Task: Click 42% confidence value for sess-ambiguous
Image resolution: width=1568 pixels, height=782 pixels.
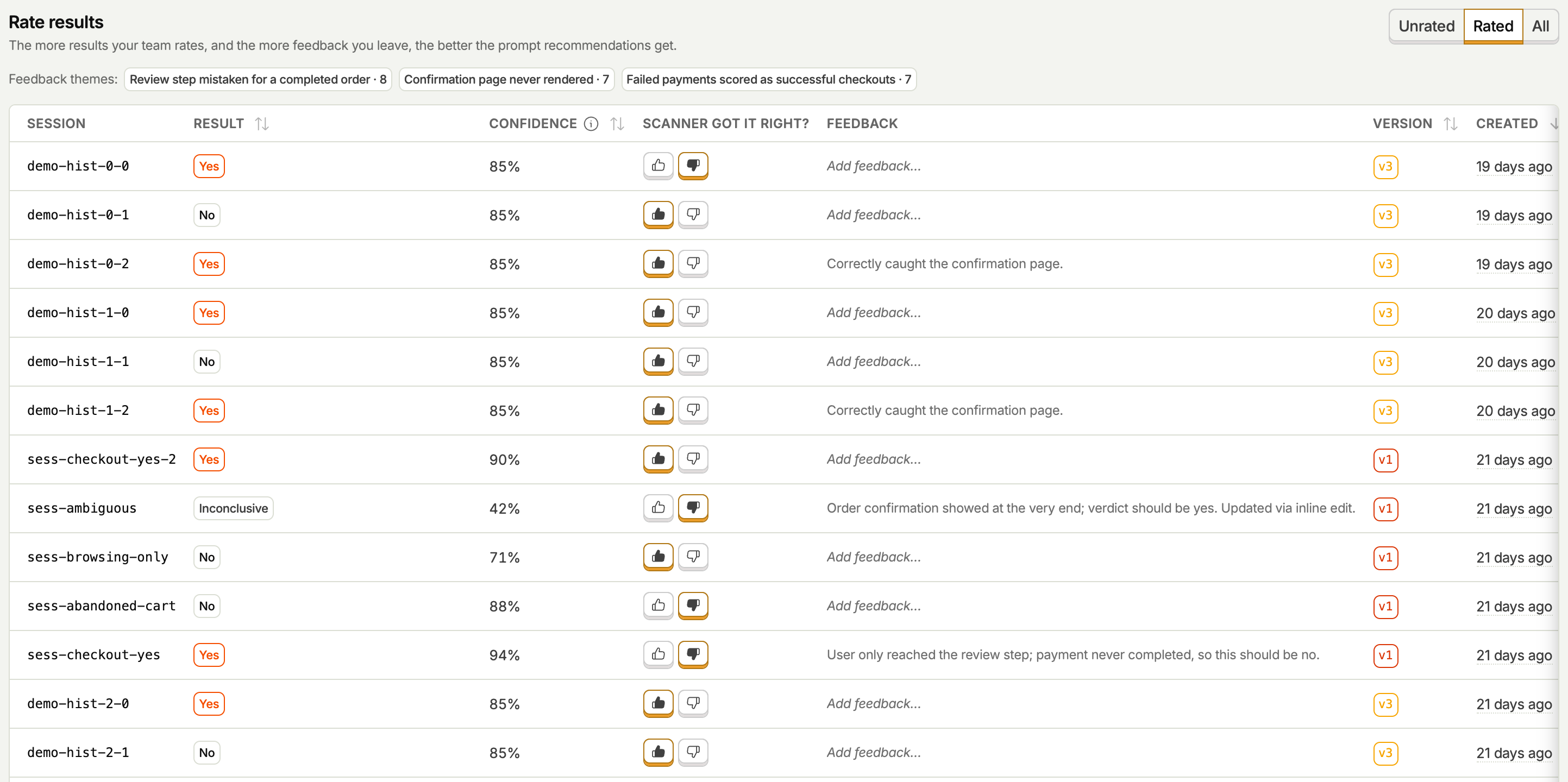Action: click(504, 509)
